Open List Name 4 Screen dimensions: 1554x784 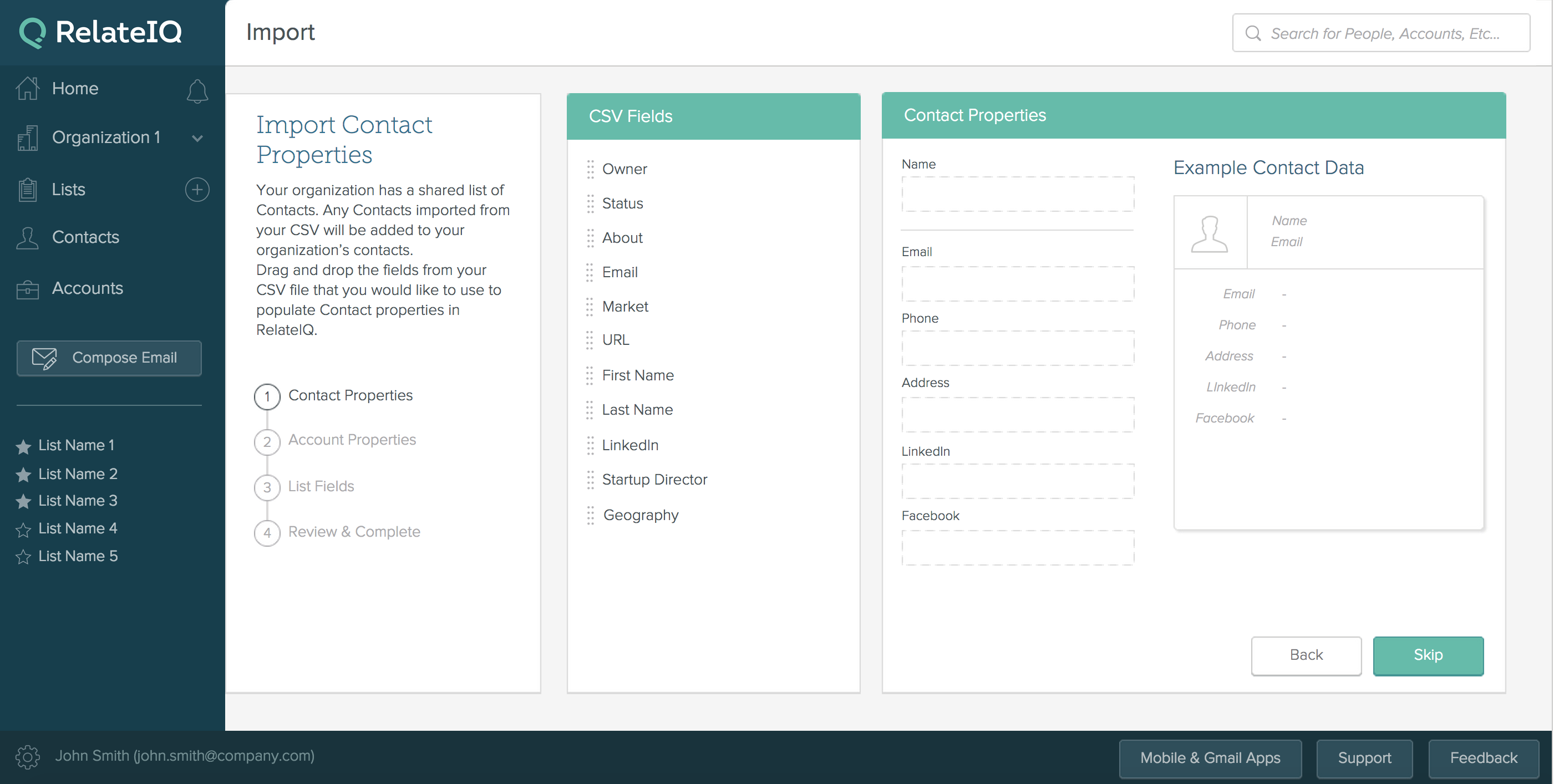pyautogui.click(x=78, y=528)
